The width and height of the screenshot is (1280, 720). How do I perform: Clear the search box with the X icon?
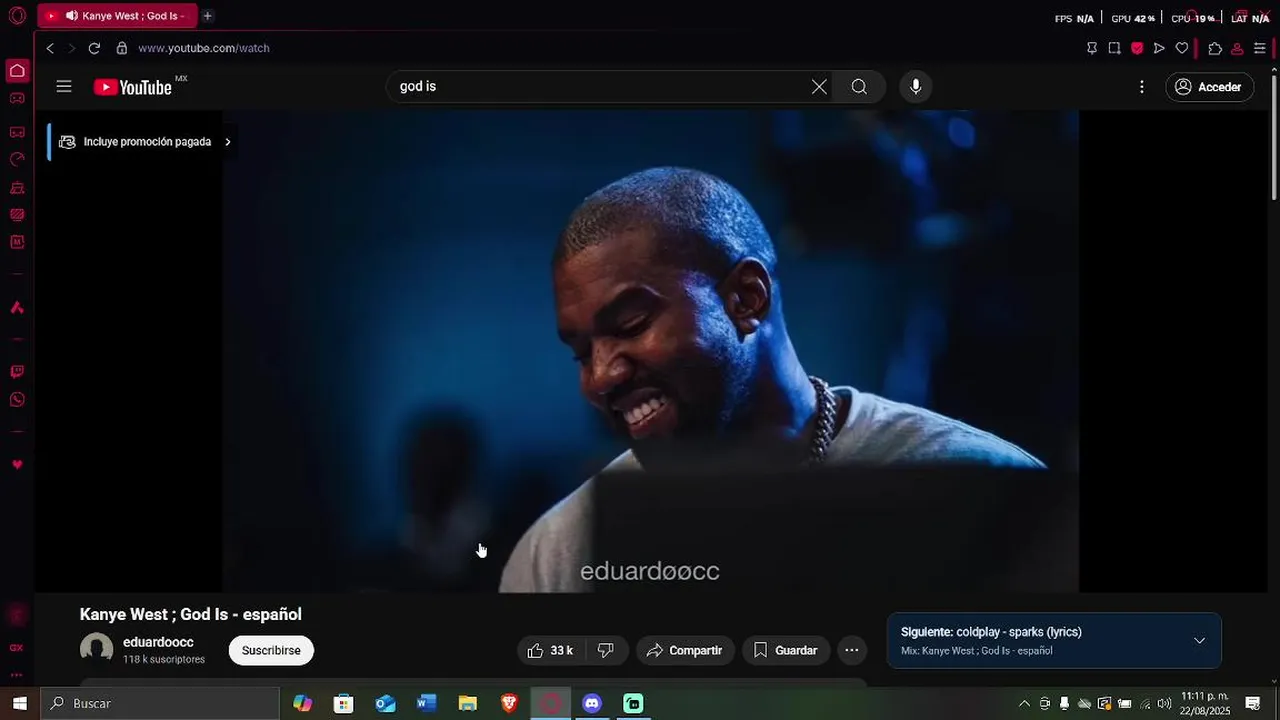[x=819, y=87]
